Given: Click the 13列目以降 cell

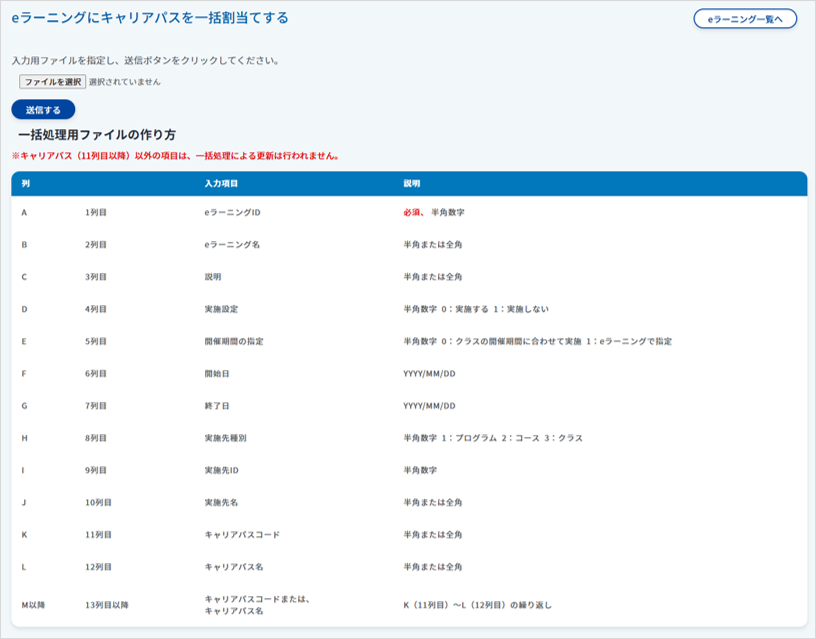Looking at the screenshot, I should [x=107, y=604].
